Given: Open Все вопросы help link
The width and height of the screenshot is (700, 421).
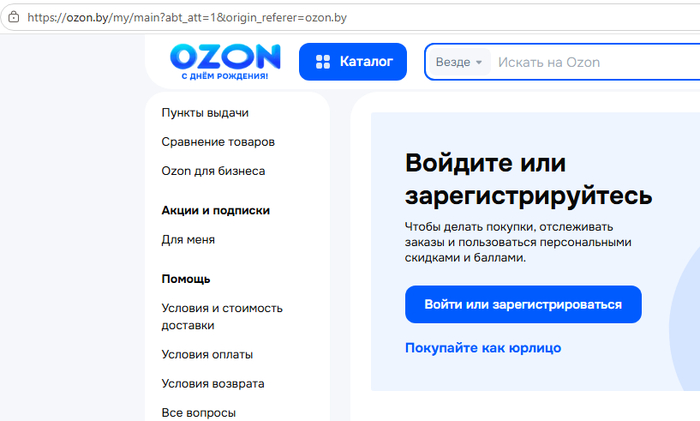Looking at the screenshot, I should point(199,413).
